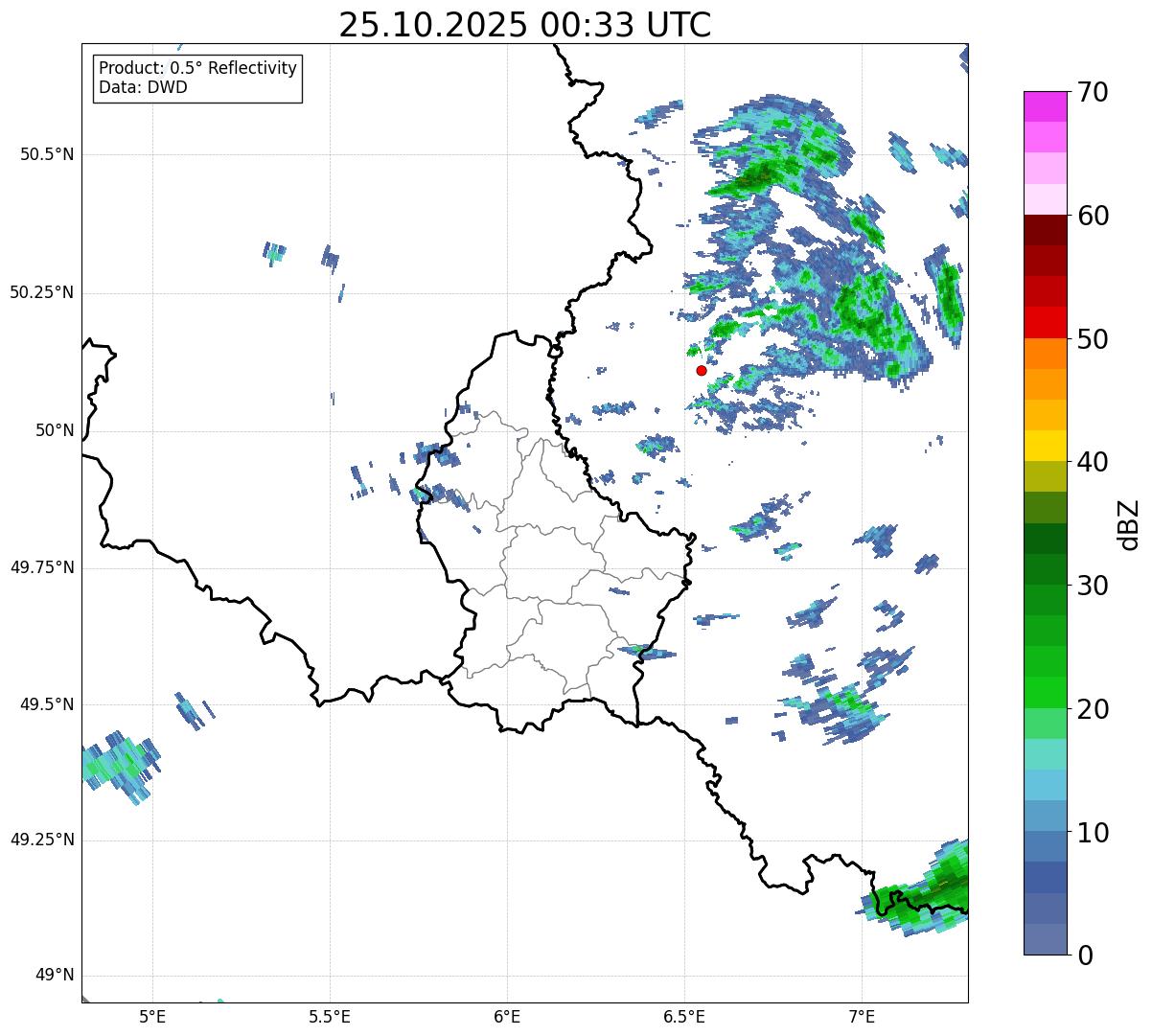Click the "Product: 0.5° Reflectivity" label

click(197, 68)
